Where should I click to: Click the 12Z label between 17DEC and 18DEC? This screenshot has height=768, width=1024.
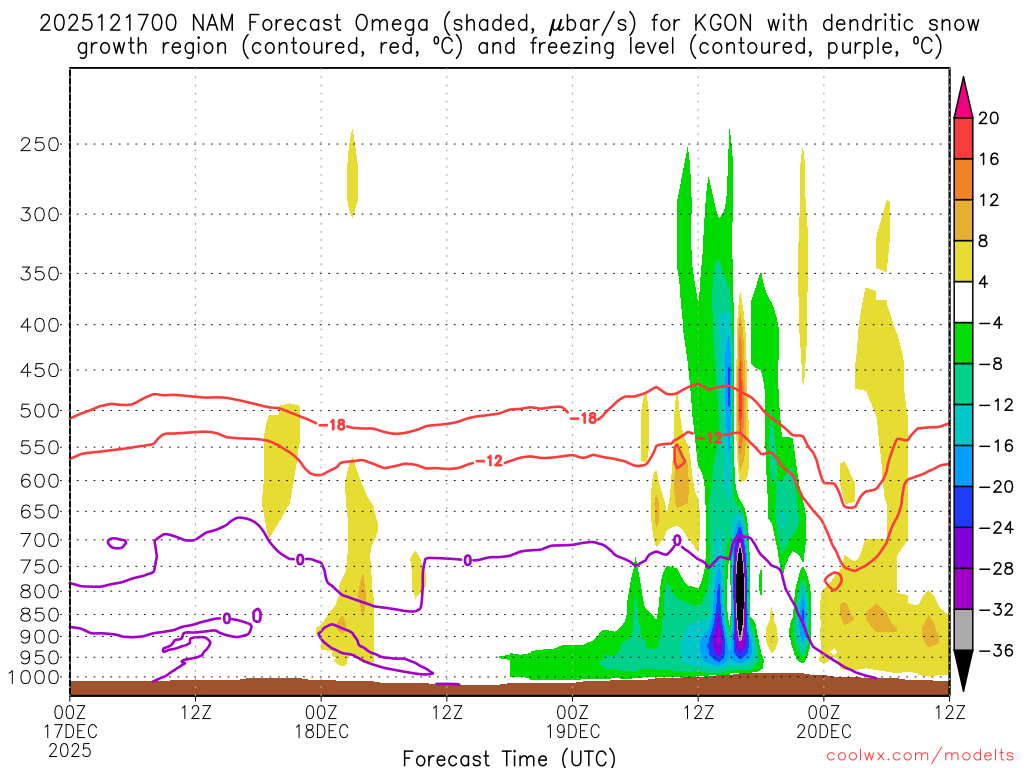pyautogui.click(x=196, y=711)
